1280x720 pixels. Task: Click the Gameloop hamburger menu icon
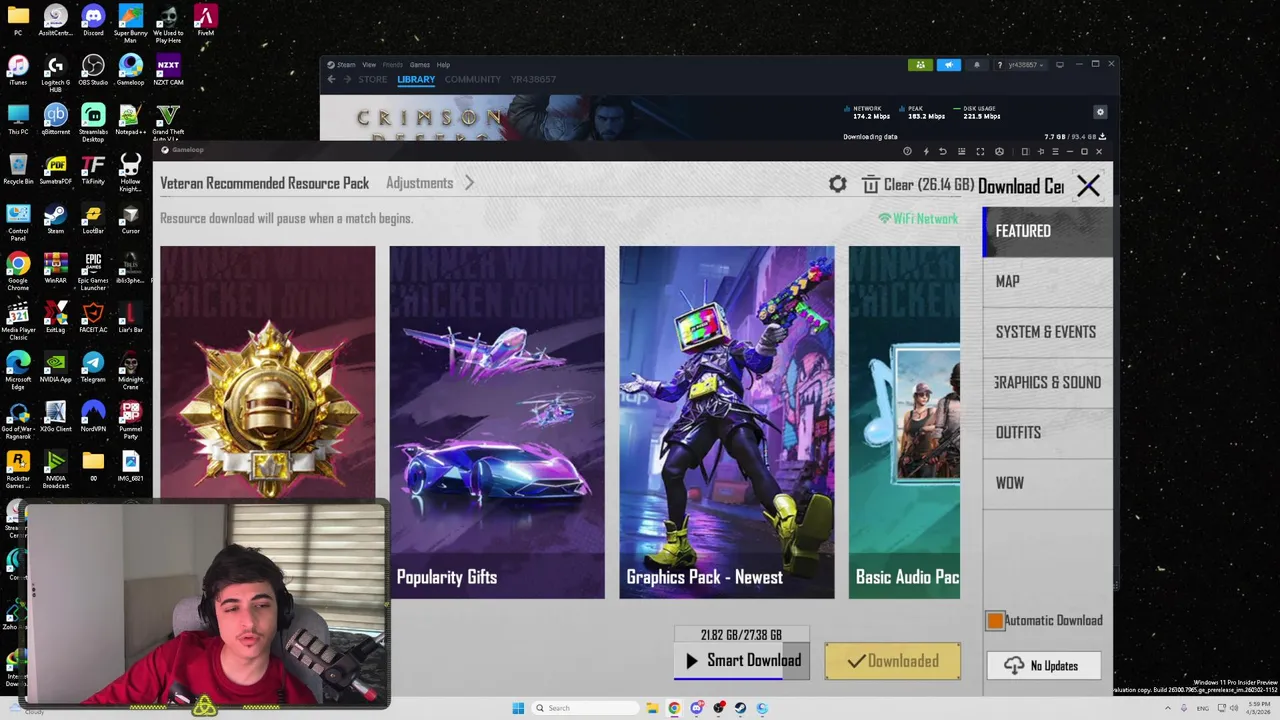click(x=1055, y=152)
